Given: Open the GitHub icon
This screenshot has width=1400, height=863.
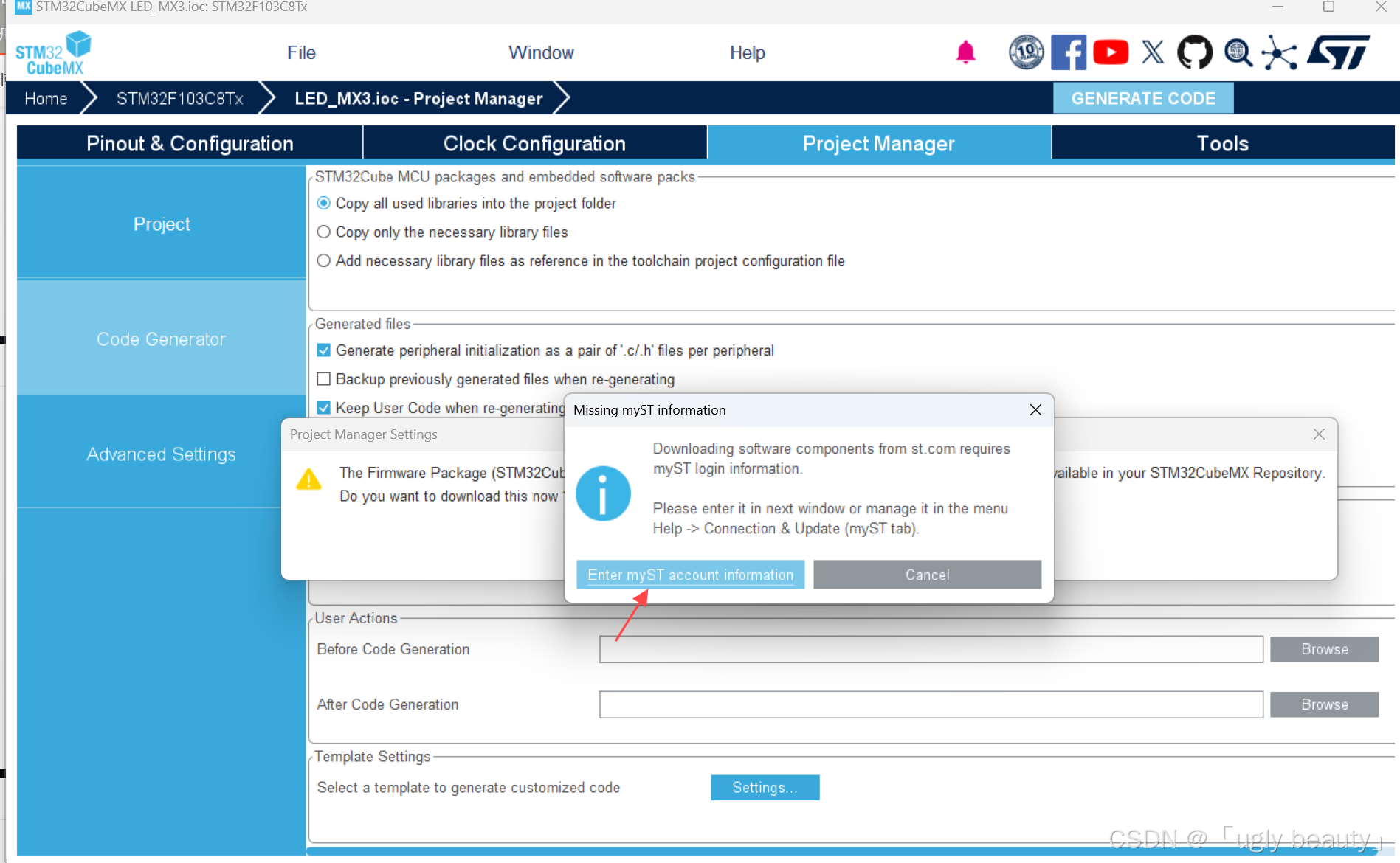Looking at the screenshot, I should 1194,52.
